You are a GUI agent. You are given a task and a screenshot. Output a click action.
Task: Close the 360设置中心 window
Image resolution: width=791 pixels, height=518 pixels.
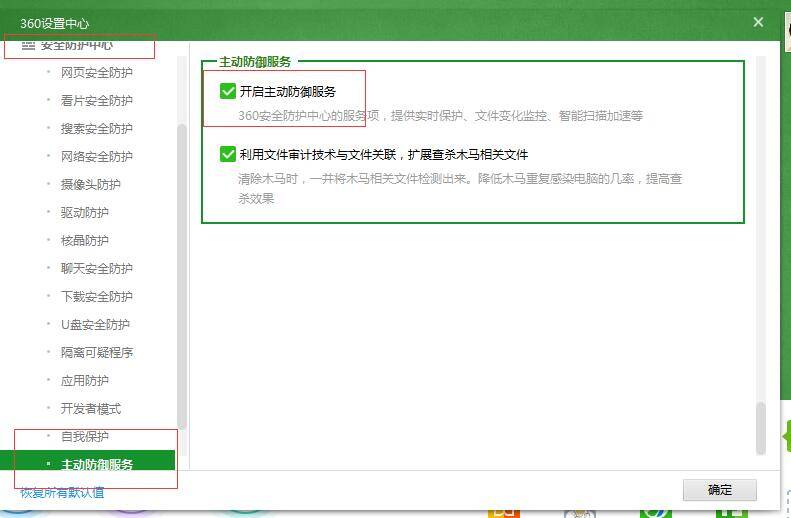[758, 22]
